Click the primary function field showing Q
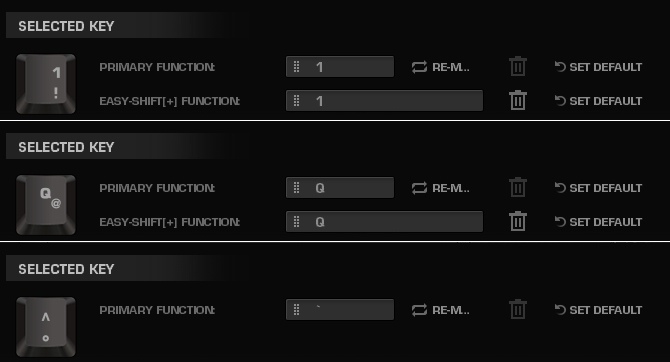 tap(340, 188)
